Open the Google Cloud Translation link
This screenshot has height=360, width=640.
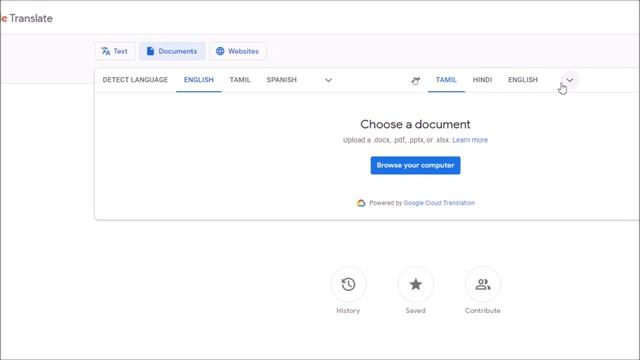pyautogui.click(x=439, y=203)
